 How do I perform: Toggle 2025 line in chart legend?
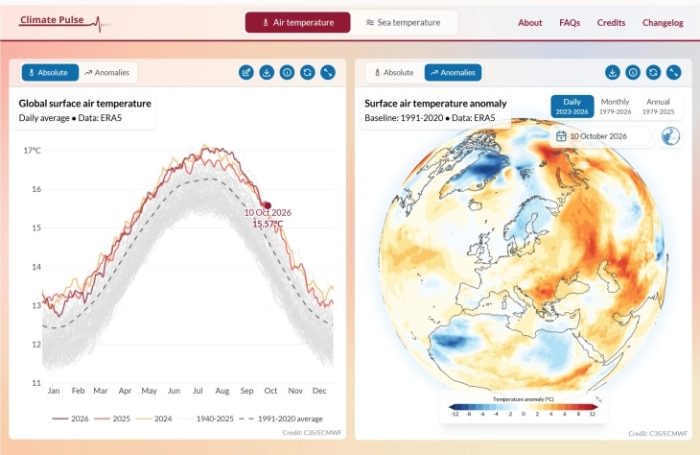pyautogui.click(x=112, y=419)
